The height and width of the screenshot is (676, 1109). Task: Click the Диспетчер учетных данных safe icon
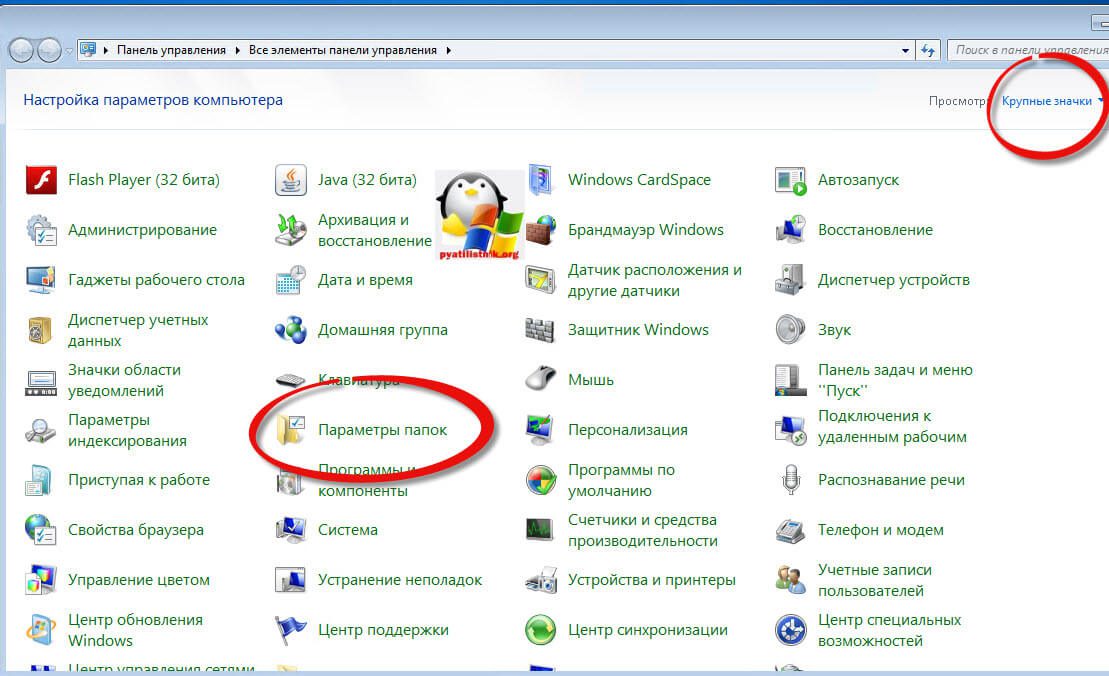tap(41, 330)
